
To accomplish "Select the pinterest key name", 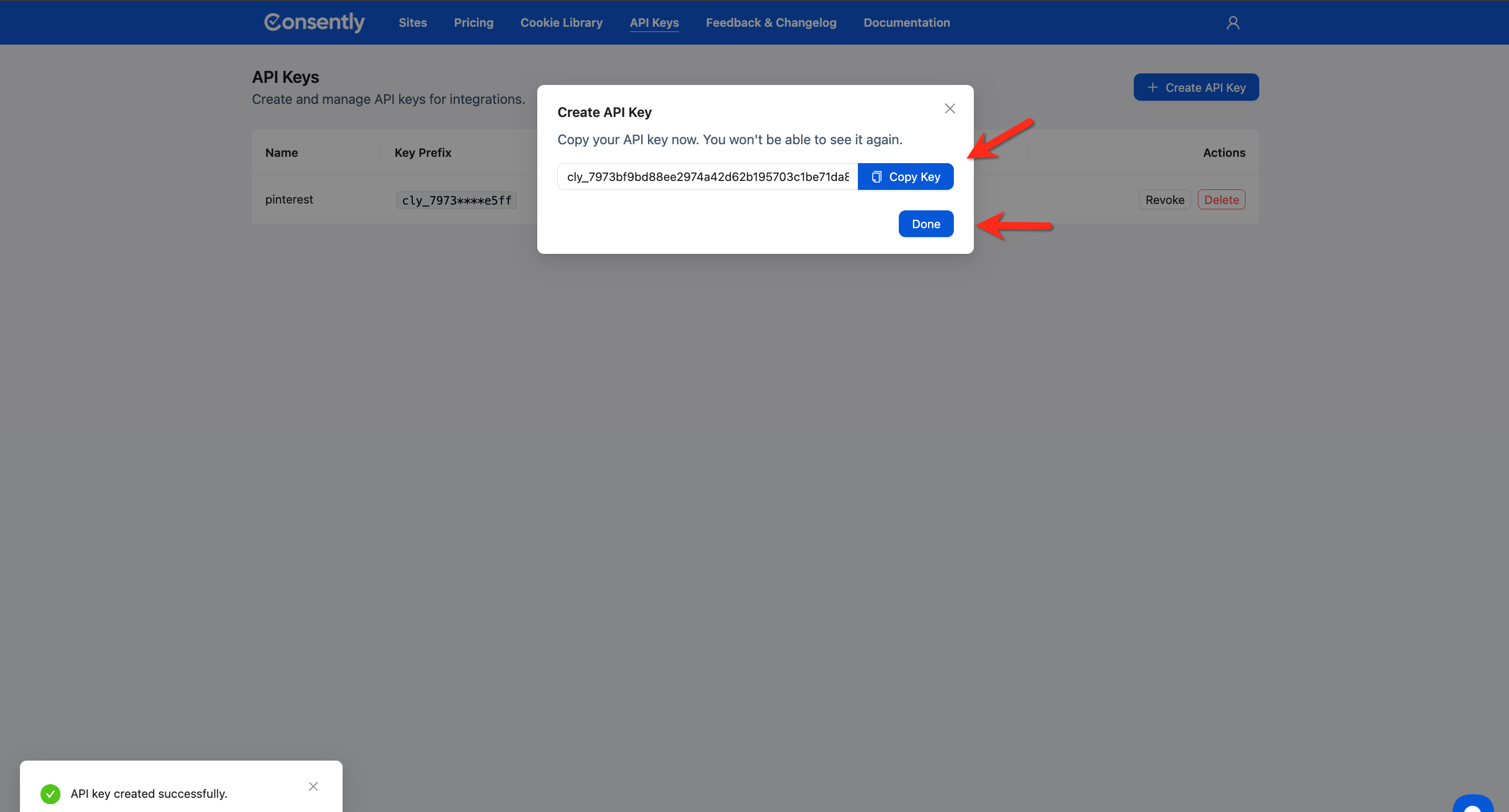I will [x=289, y=200].
